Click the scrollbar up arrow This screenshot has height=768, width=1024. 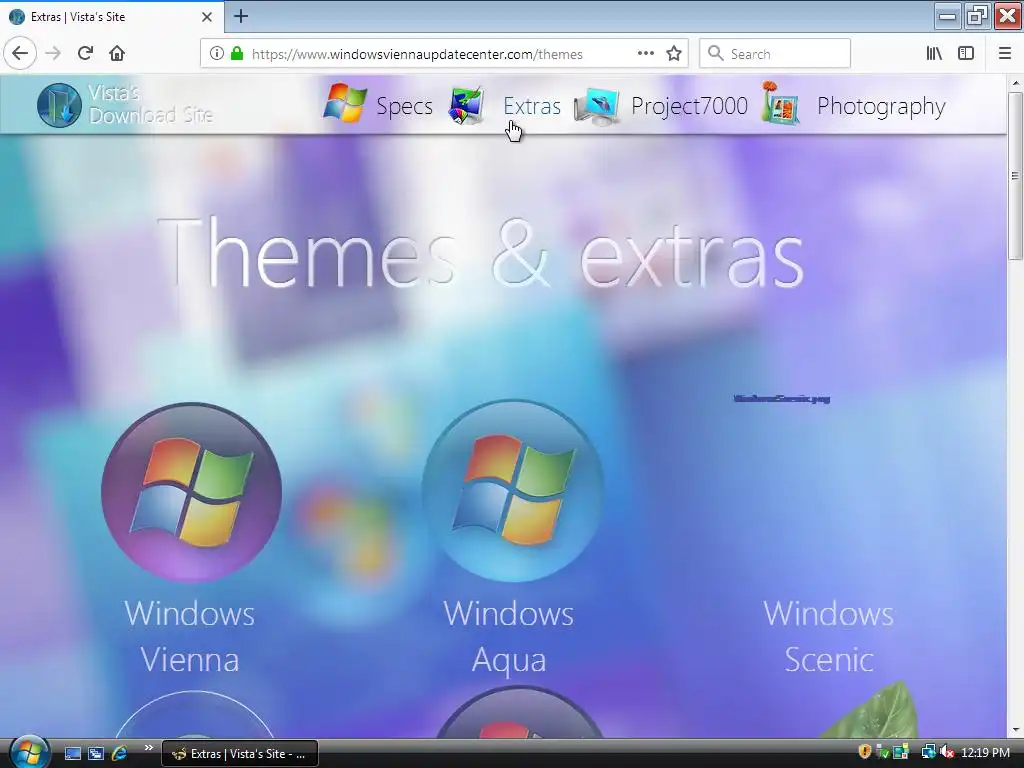coord(1015,83)
